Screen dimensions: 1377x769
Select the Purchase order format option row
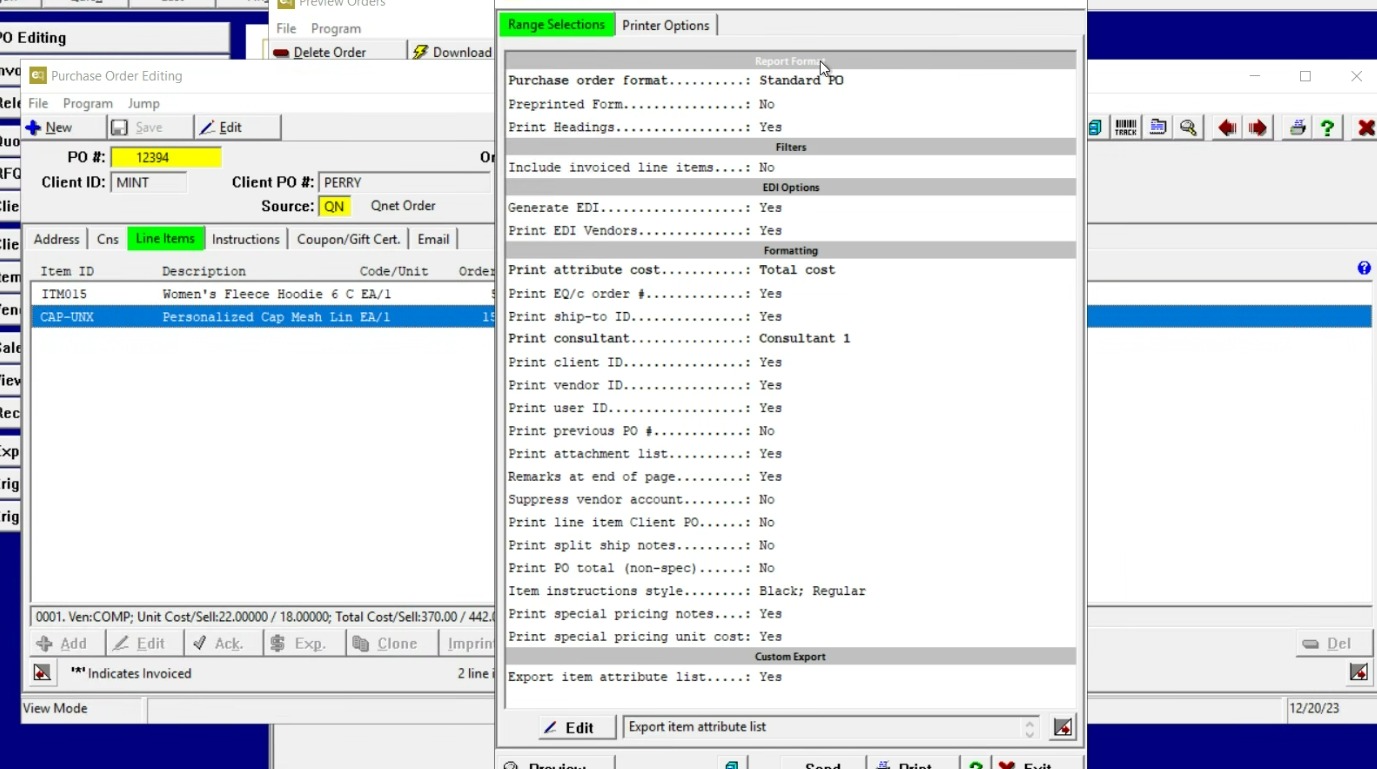(790, 80)
